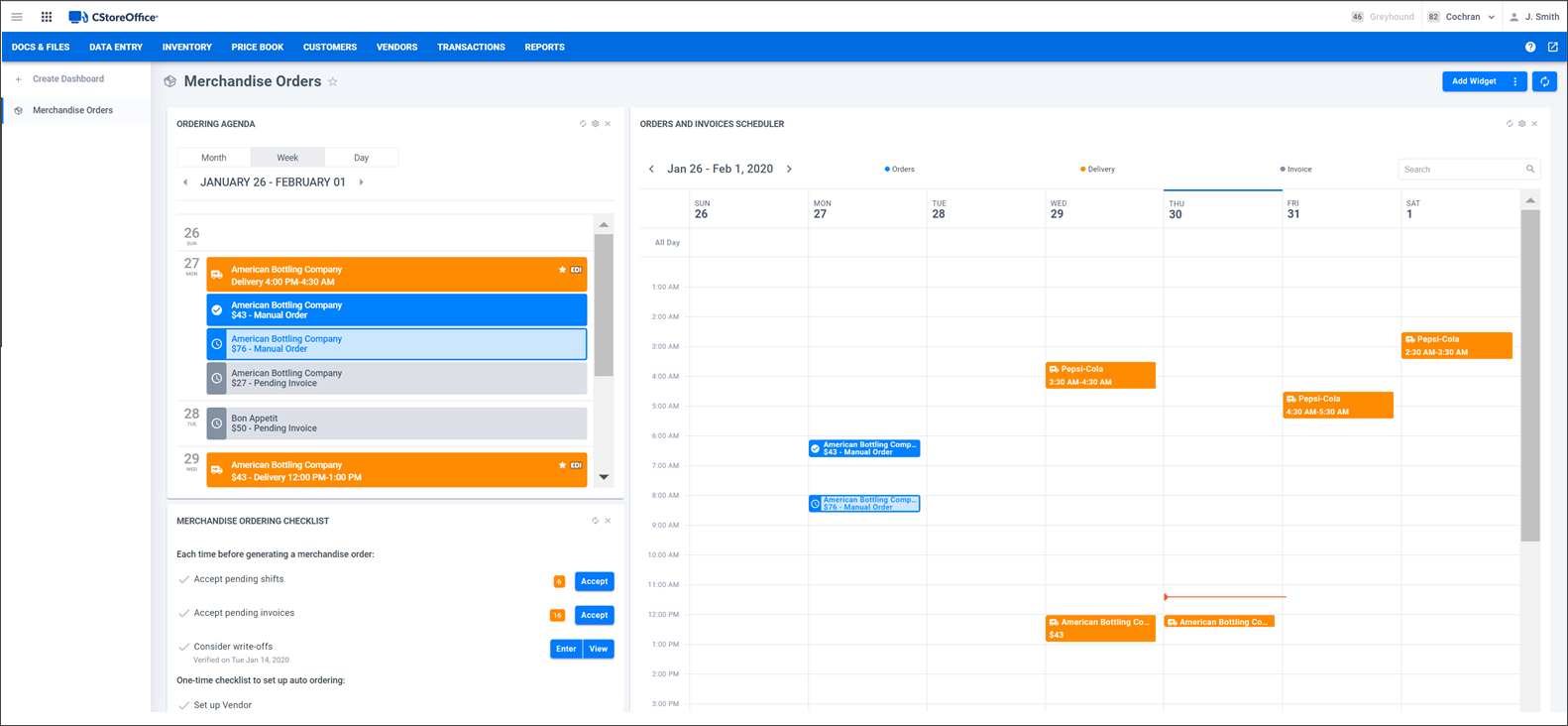Viewport: 1568px width, 726px height.
Task: Click checkmark icon on $43 Manual Order agenda item
Action: pyautogui.click(x=217, y=310)
